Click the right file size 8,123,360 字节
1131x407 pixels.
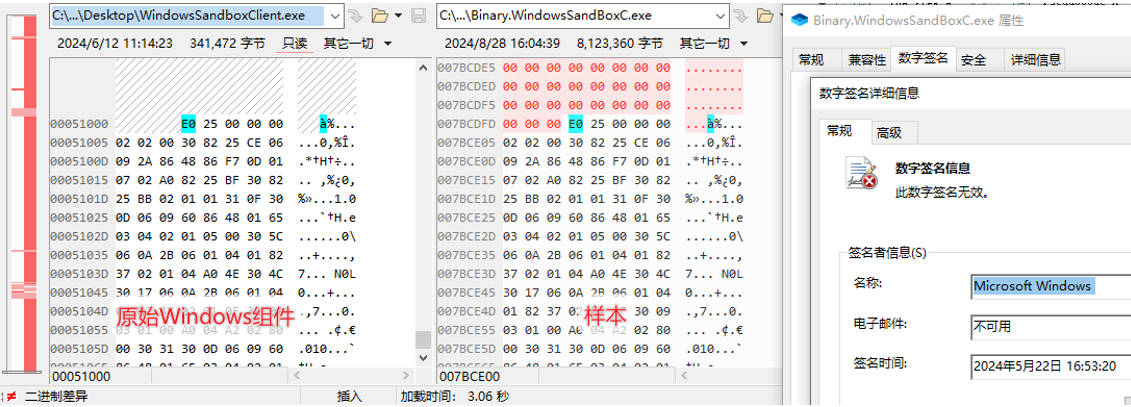(620, 43)
